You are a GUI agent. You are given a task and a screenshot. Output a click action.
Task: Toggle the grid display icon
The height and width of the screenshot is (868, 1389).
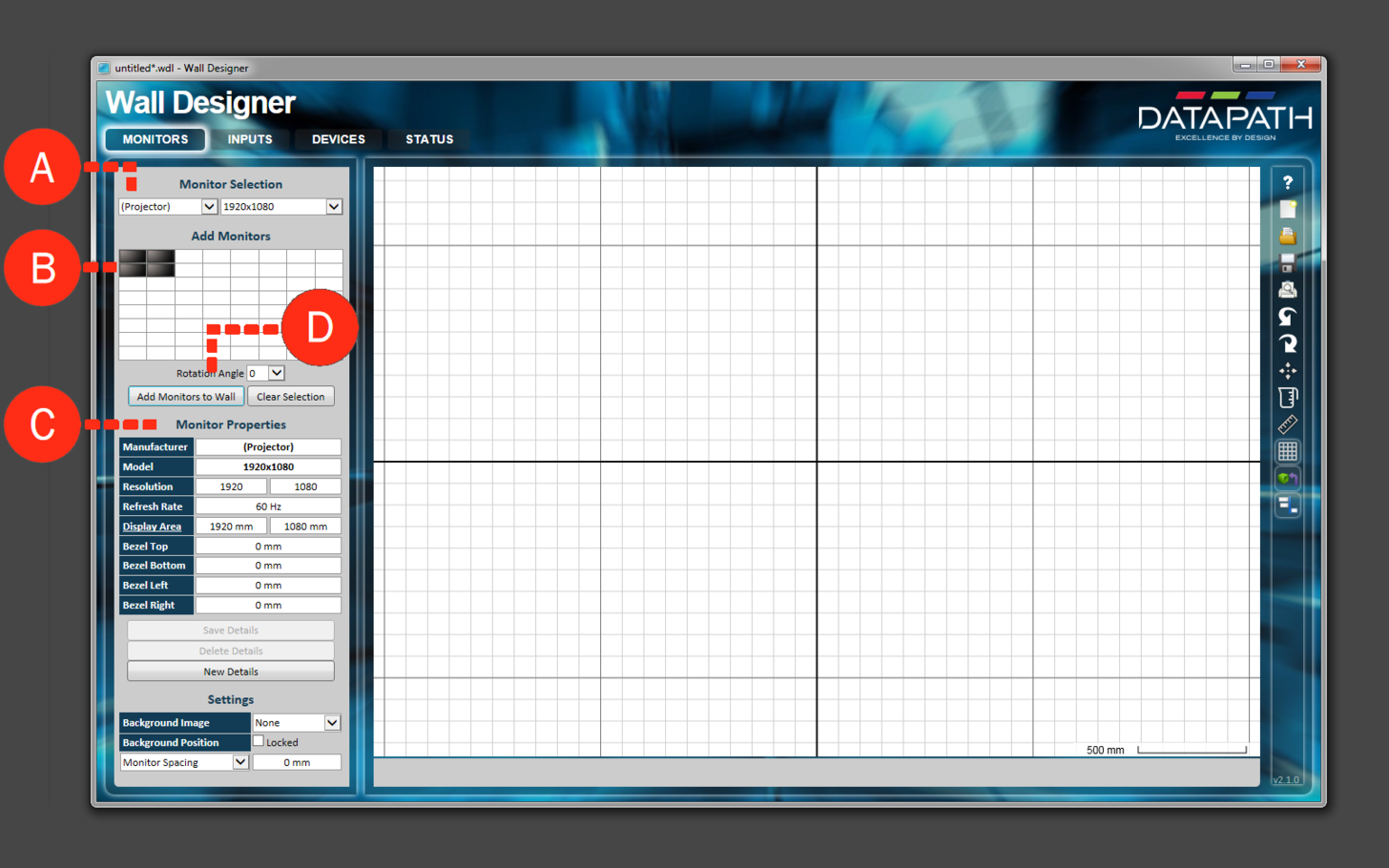tap(1287, 451)
